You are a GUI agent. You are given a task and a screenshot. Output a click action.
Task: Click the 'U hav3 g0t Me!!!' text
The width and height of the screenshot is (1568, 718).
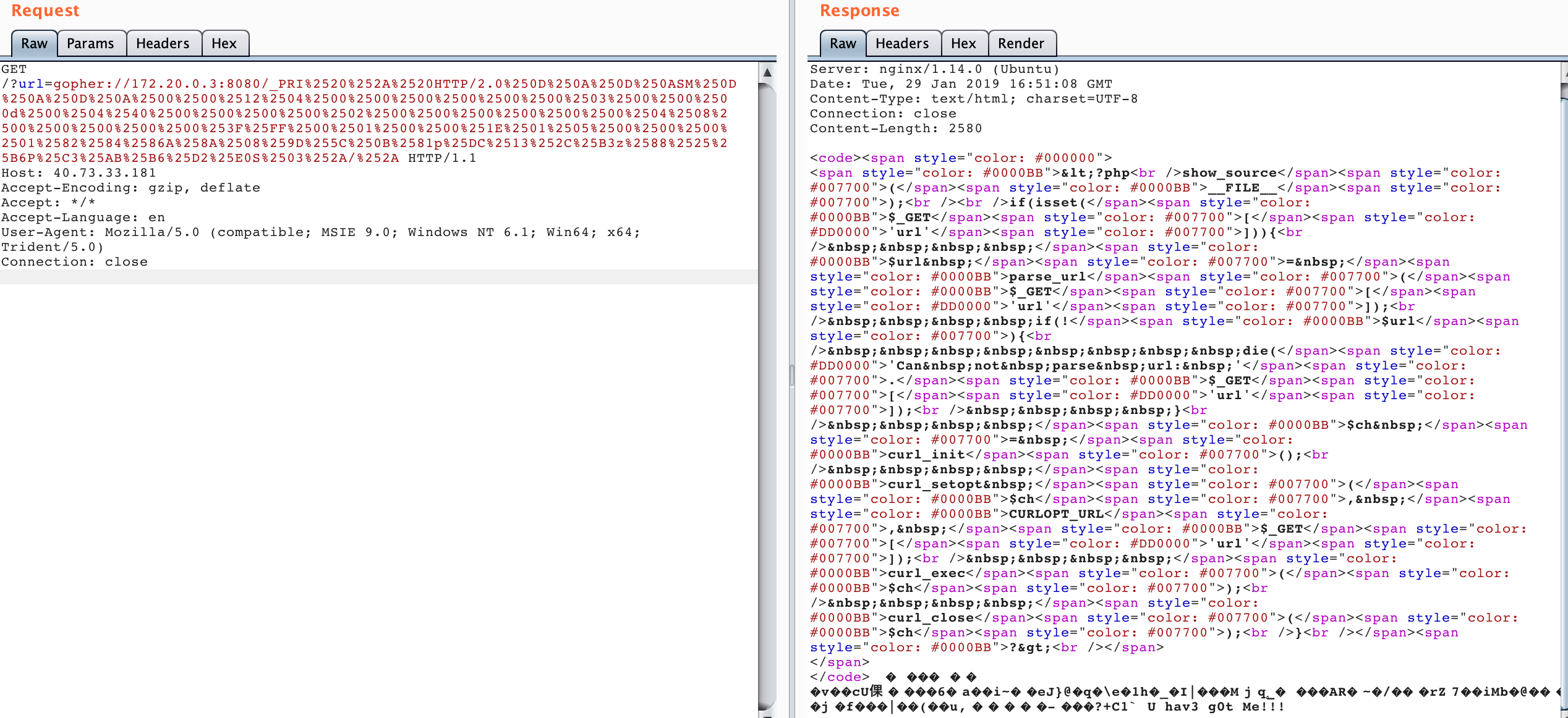1216,707
